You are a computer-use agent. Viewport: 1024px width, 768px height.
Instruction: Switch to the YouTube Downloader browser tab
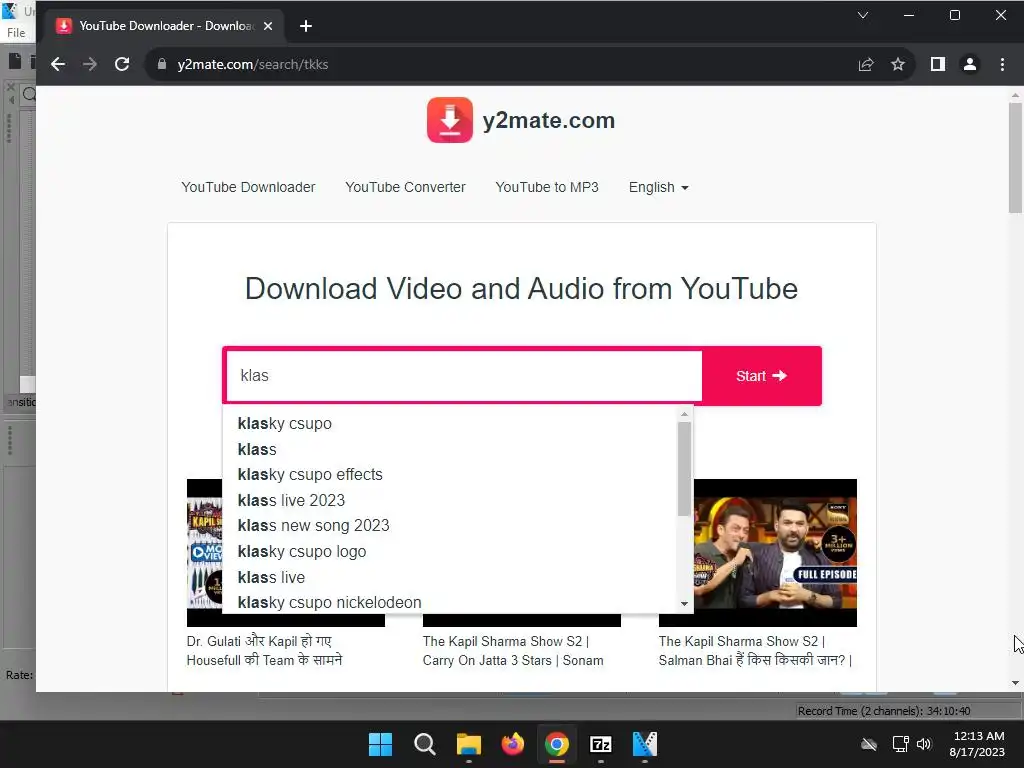(165, 26)
